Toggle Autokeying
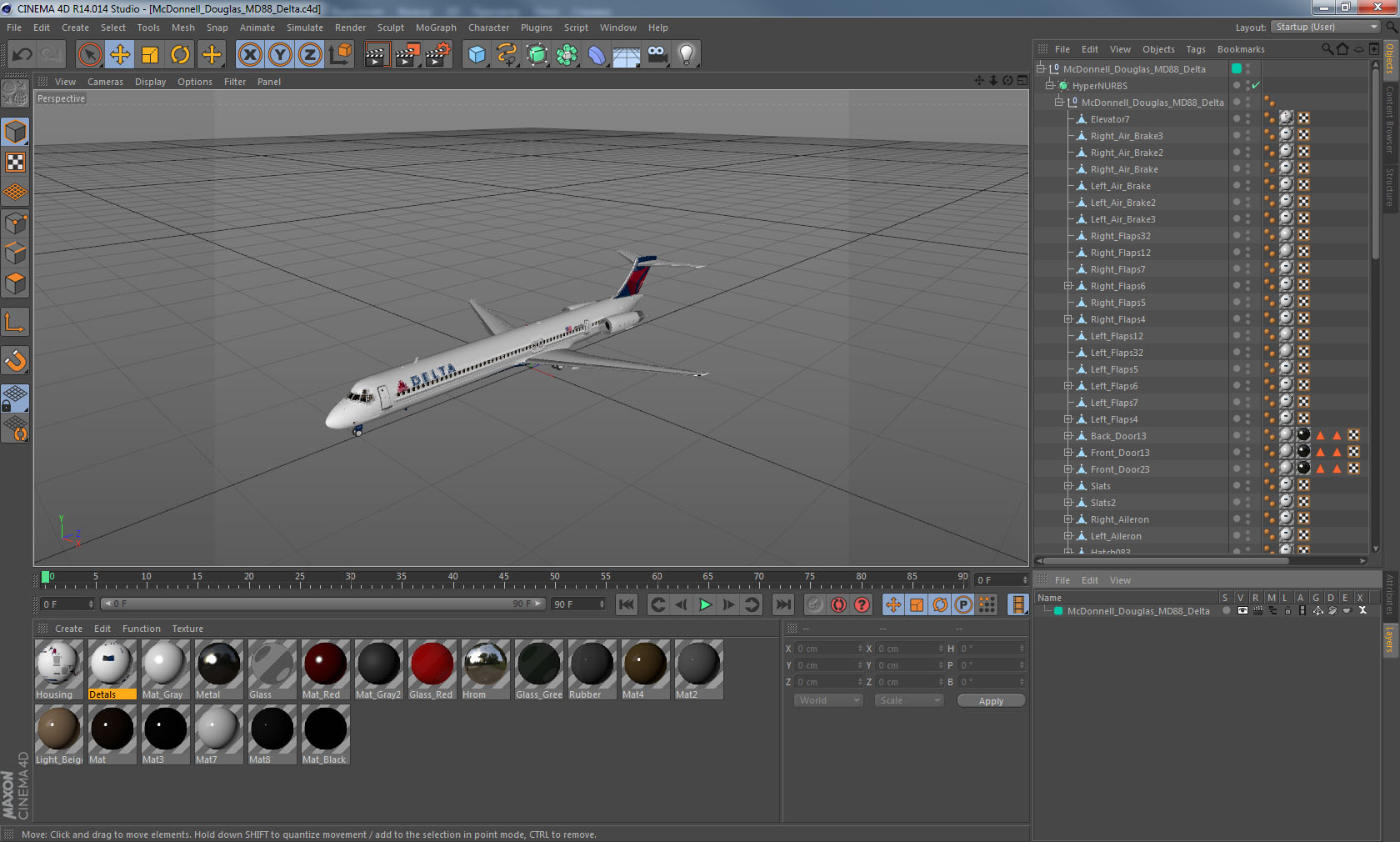Screen dimensions: 1400x842 [838, 604]
